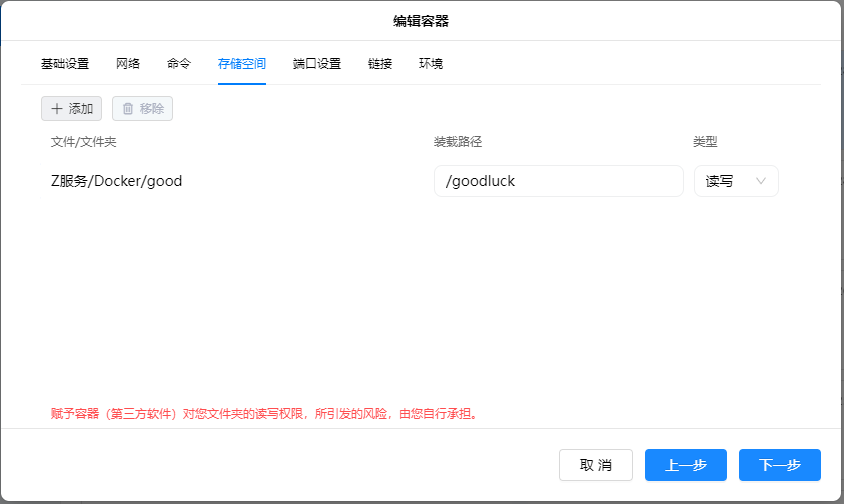Go back with the 上一步 button

pyautogui.click(x=686, y=465)
